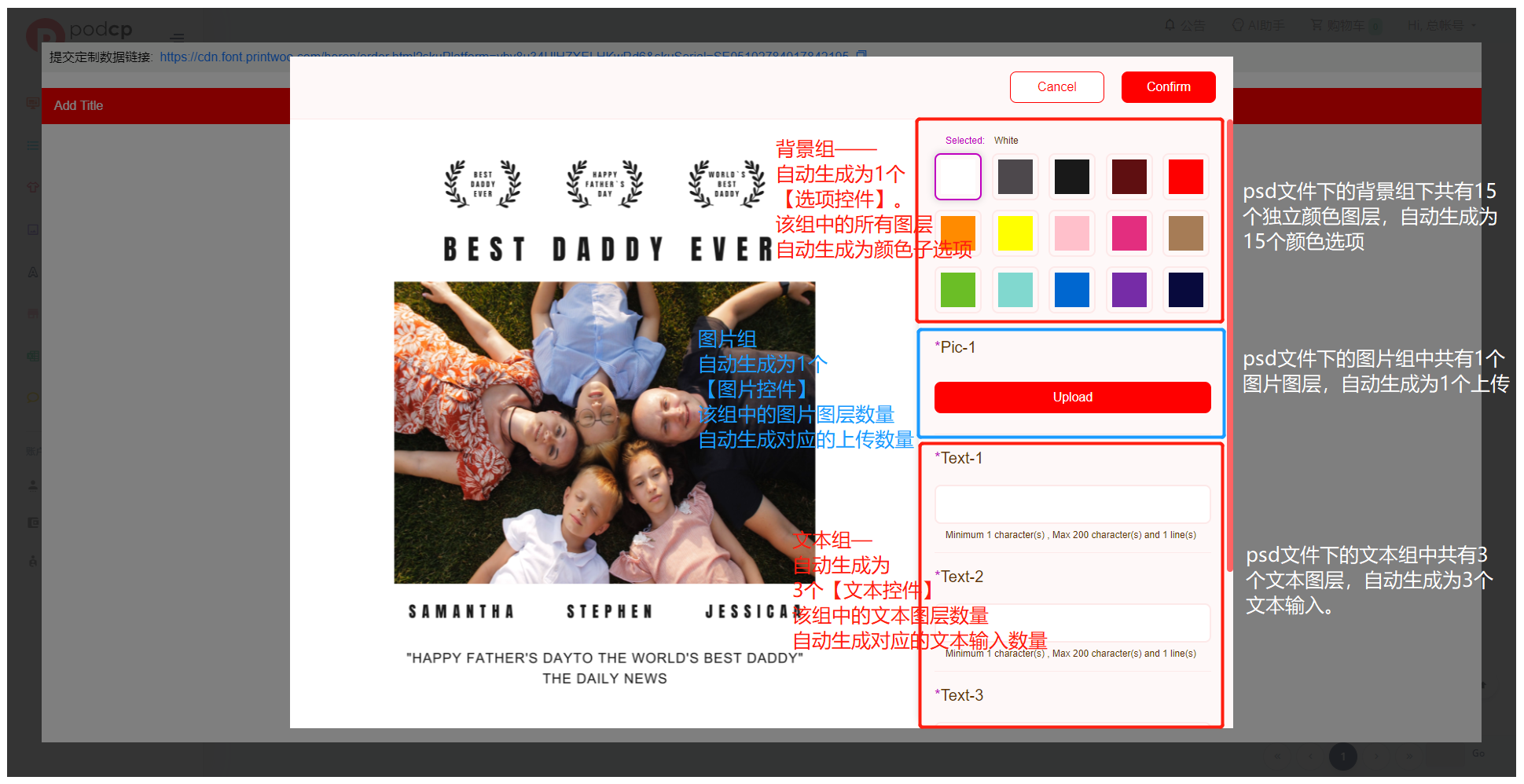Image resolution: width=1524 pixels, height=784 pixels.
Task: Click the family photo in the preview
Action: click(604, 433)
